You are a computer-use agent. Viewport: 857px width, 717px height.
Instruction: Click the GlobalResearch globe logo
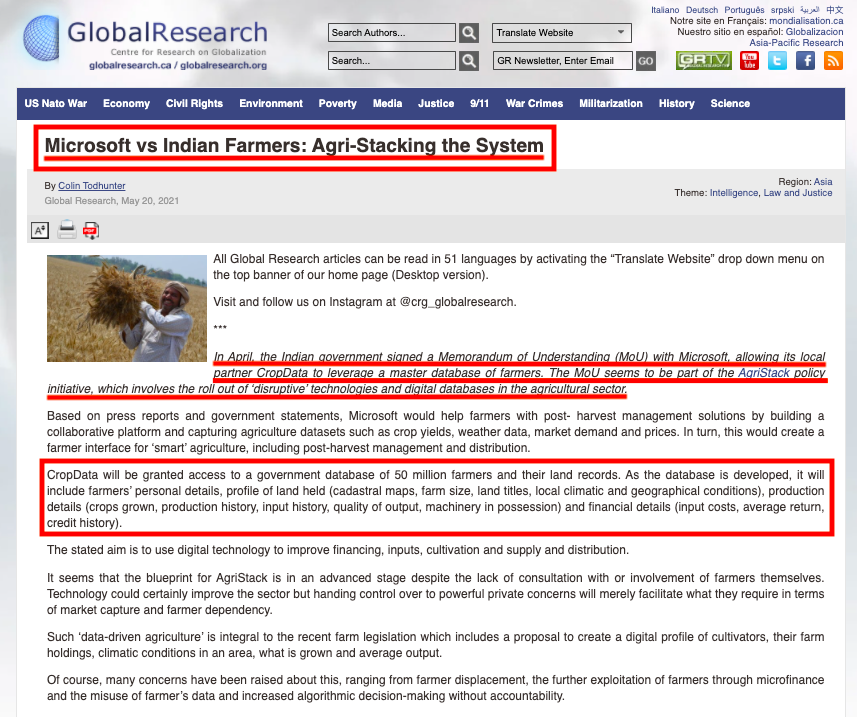[x=41, y=38]
